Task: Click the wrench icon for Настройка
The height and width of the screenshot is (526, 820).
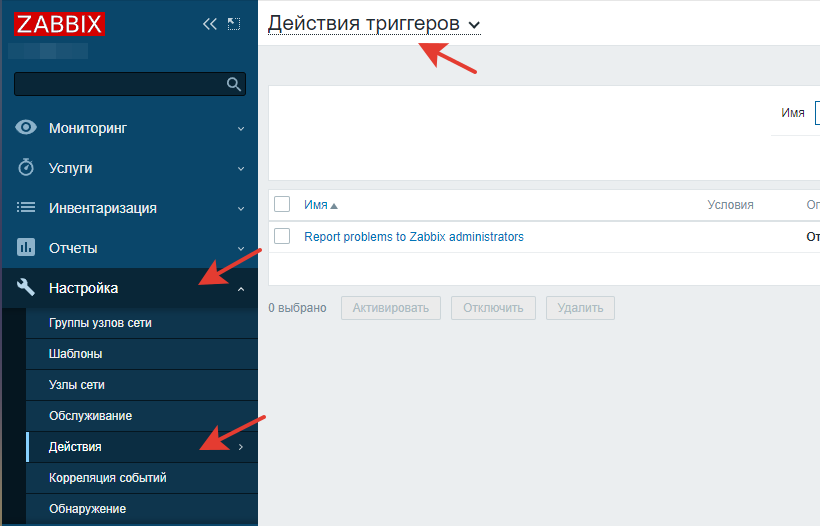Action: point(26,287)
